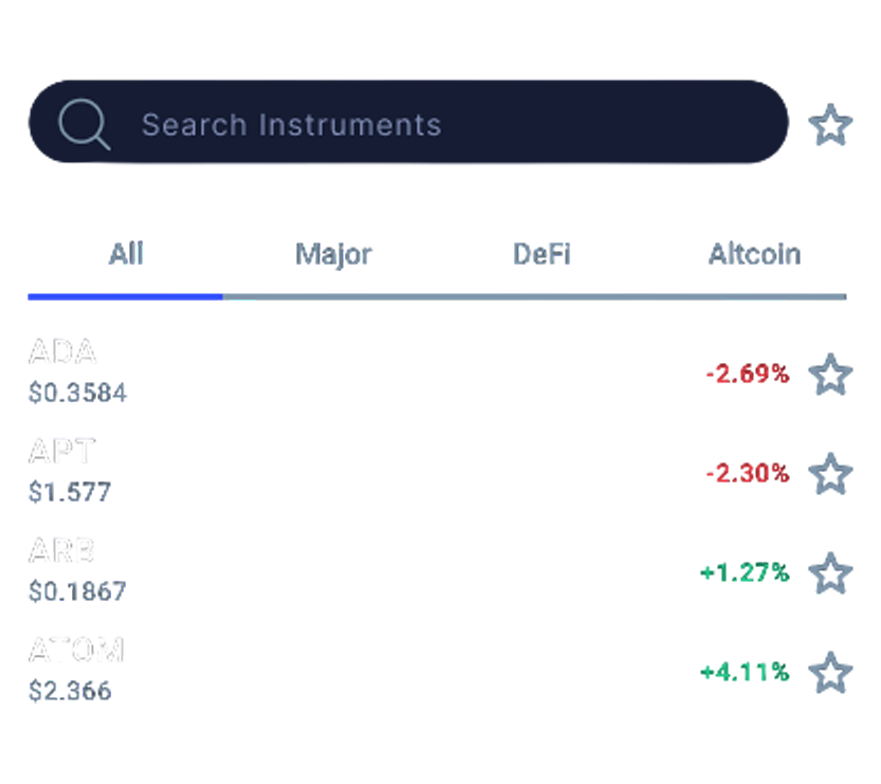The image size is (881, 784).
Task: Switch to the Altcoin tab
Action: [x=754, y=257]
